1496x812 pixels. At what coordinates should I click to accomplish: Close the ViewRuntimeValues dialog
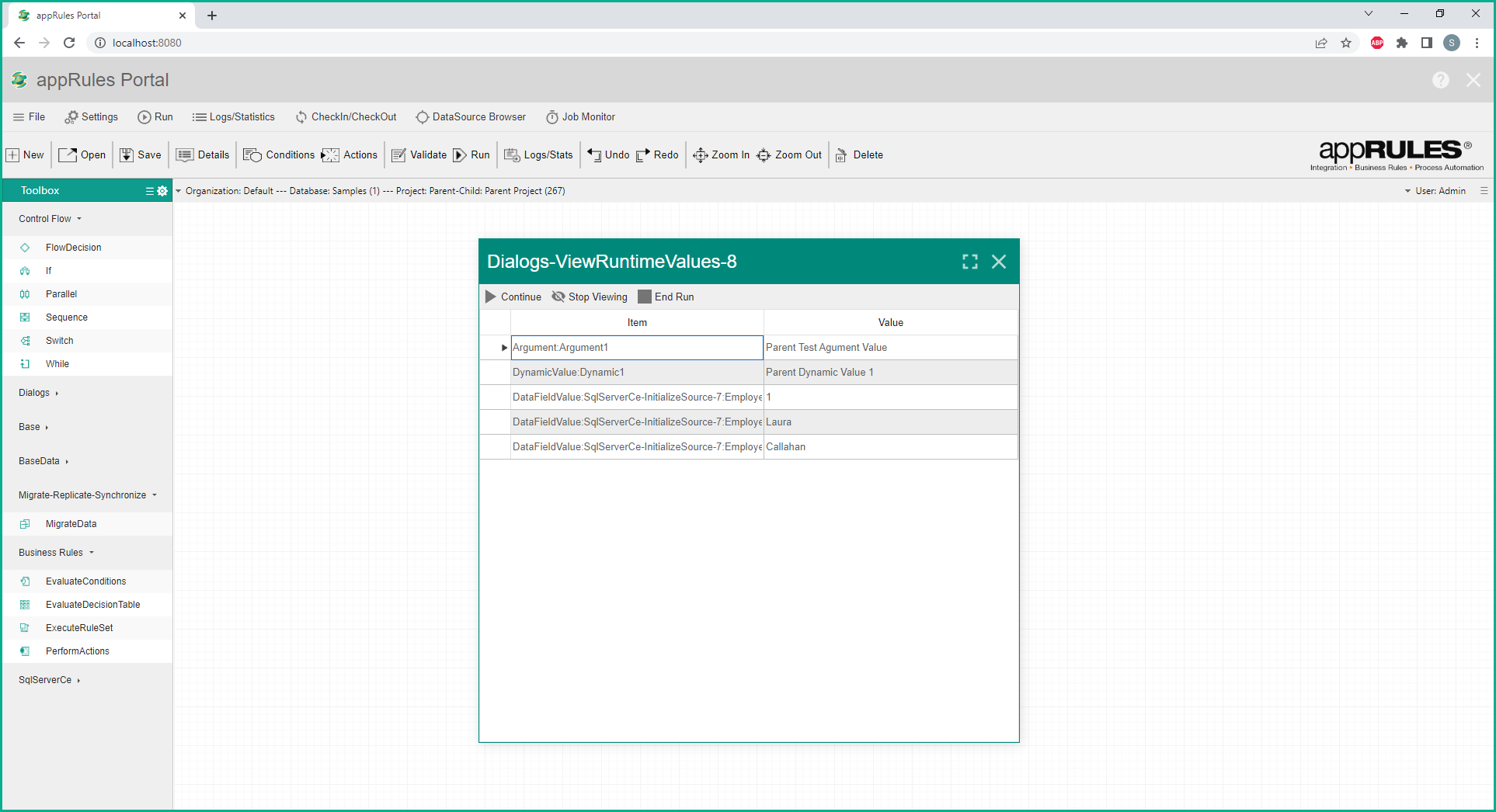(x=999, y=262)
